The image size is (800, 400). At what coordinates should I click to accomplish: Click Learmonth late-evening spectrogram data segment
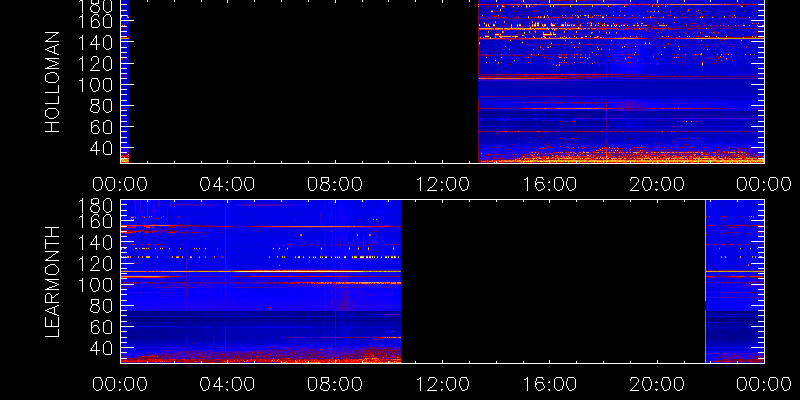[735, 281]
